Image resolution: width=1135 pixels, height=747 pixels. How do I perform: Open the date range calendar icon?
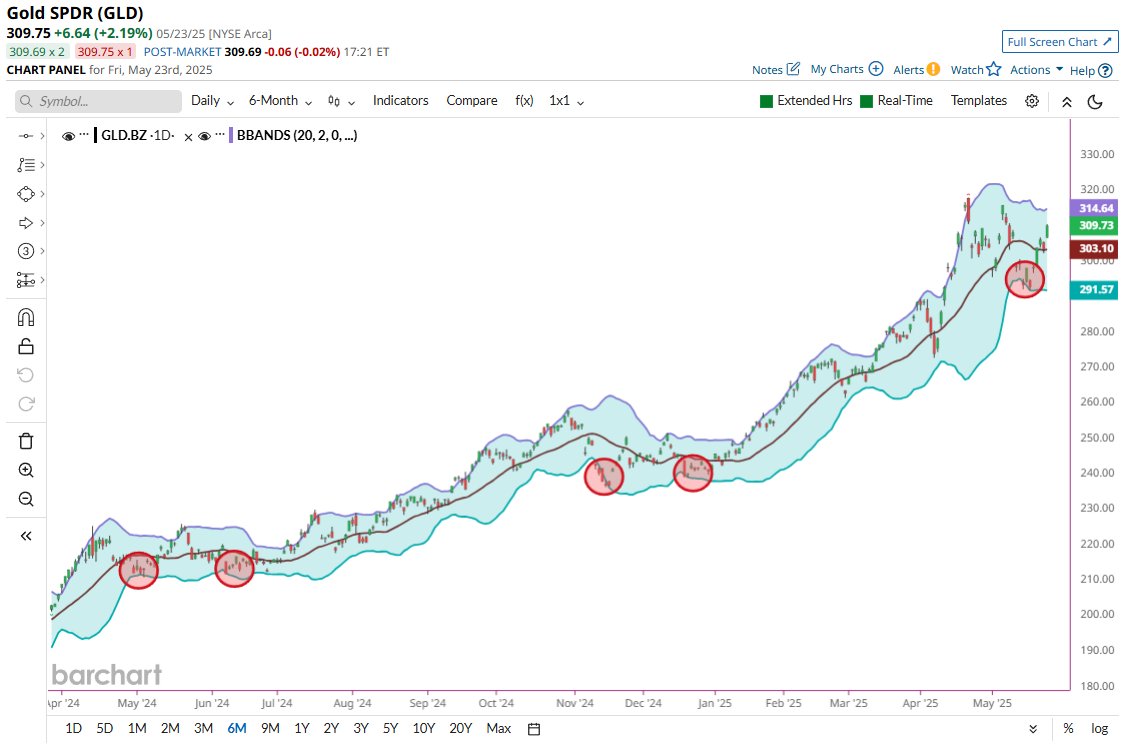click(534, 729)
